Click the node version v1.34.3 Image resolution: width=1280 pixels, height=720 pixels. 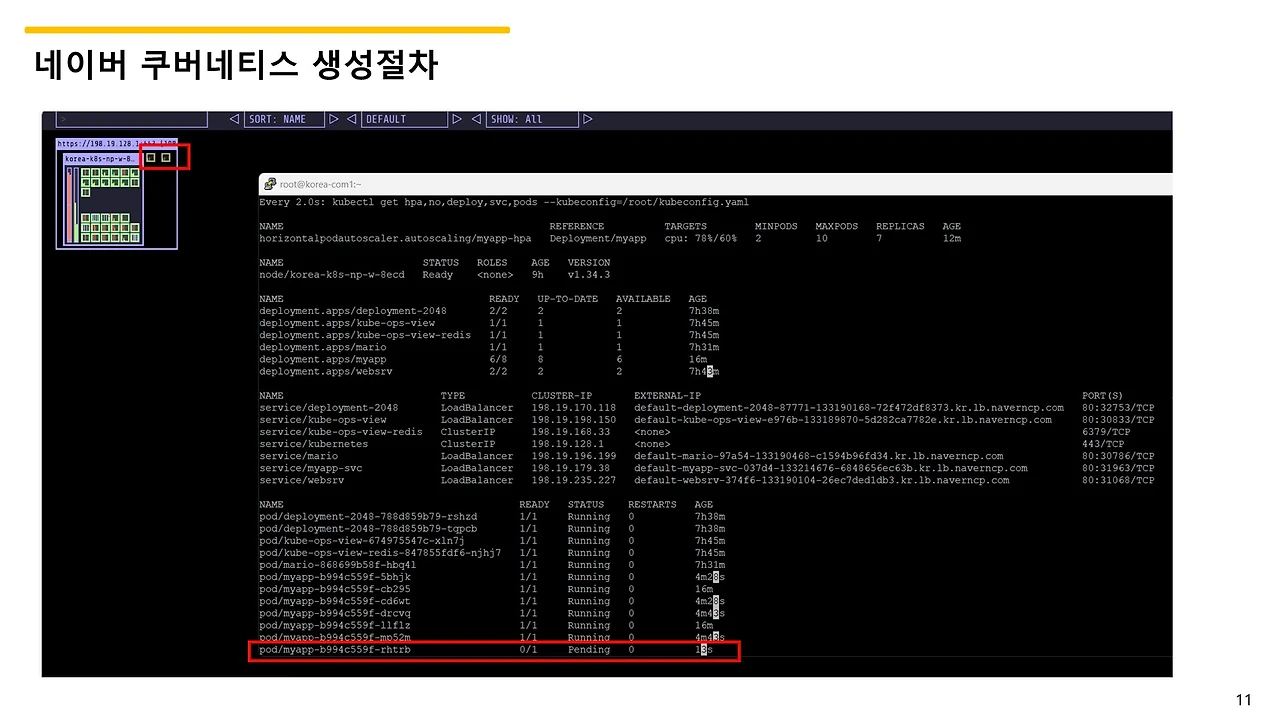coord(589,274)
